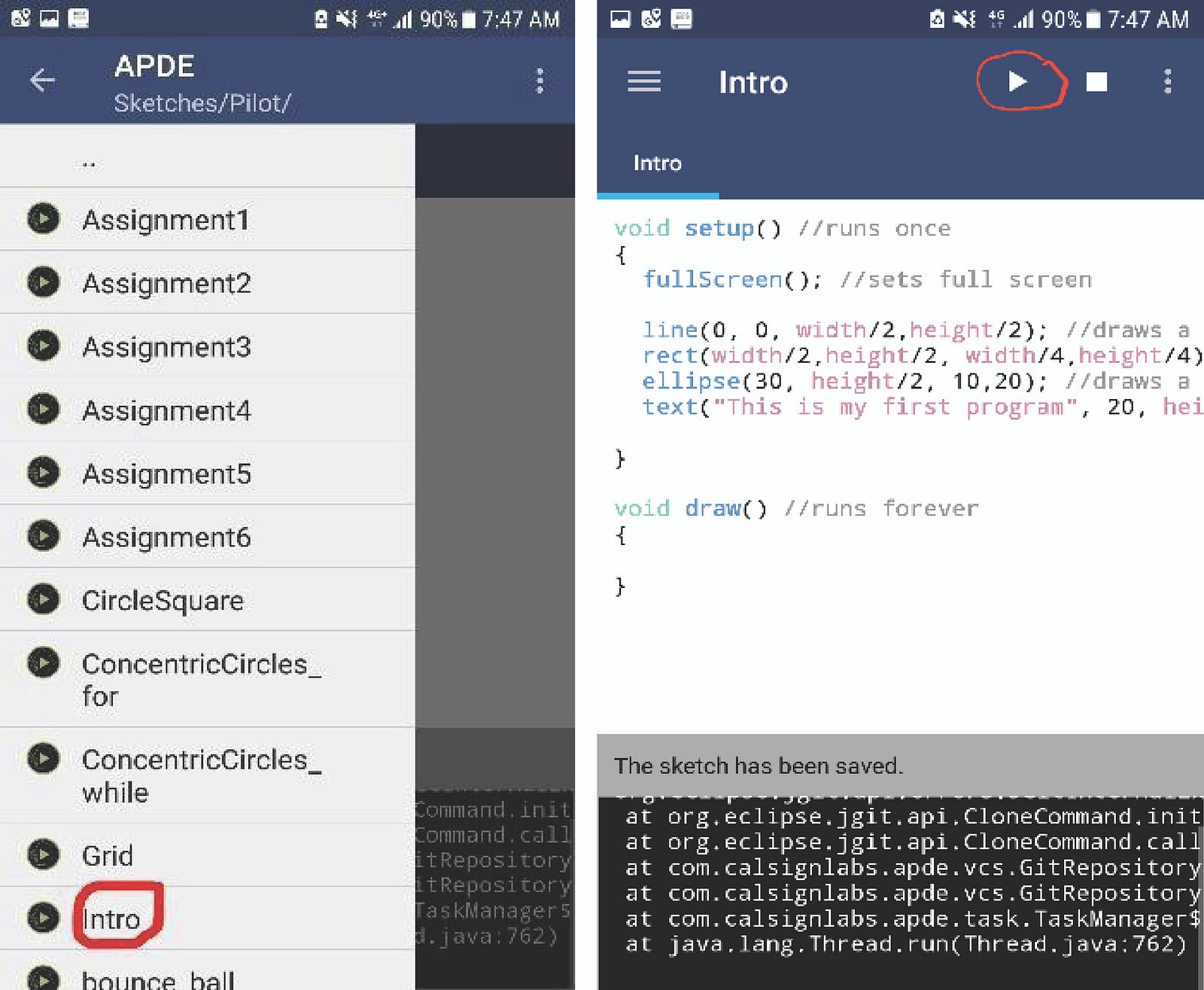Tap the sketch icon beside Intro
Image resolution: width=1204 pixels, height=990 pixels.
coord(43,918)
